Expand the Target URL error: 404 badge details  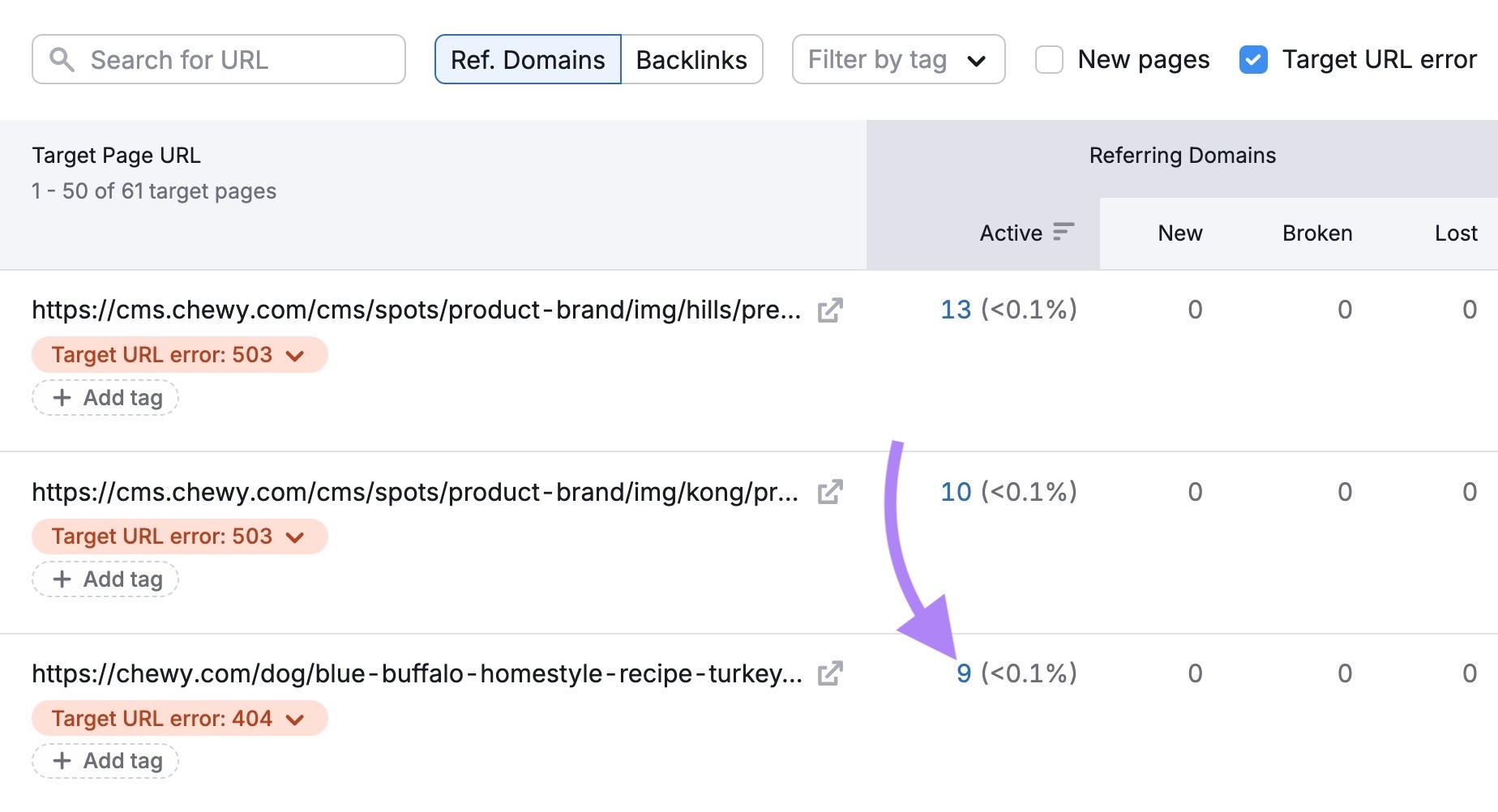click(293, 718)
